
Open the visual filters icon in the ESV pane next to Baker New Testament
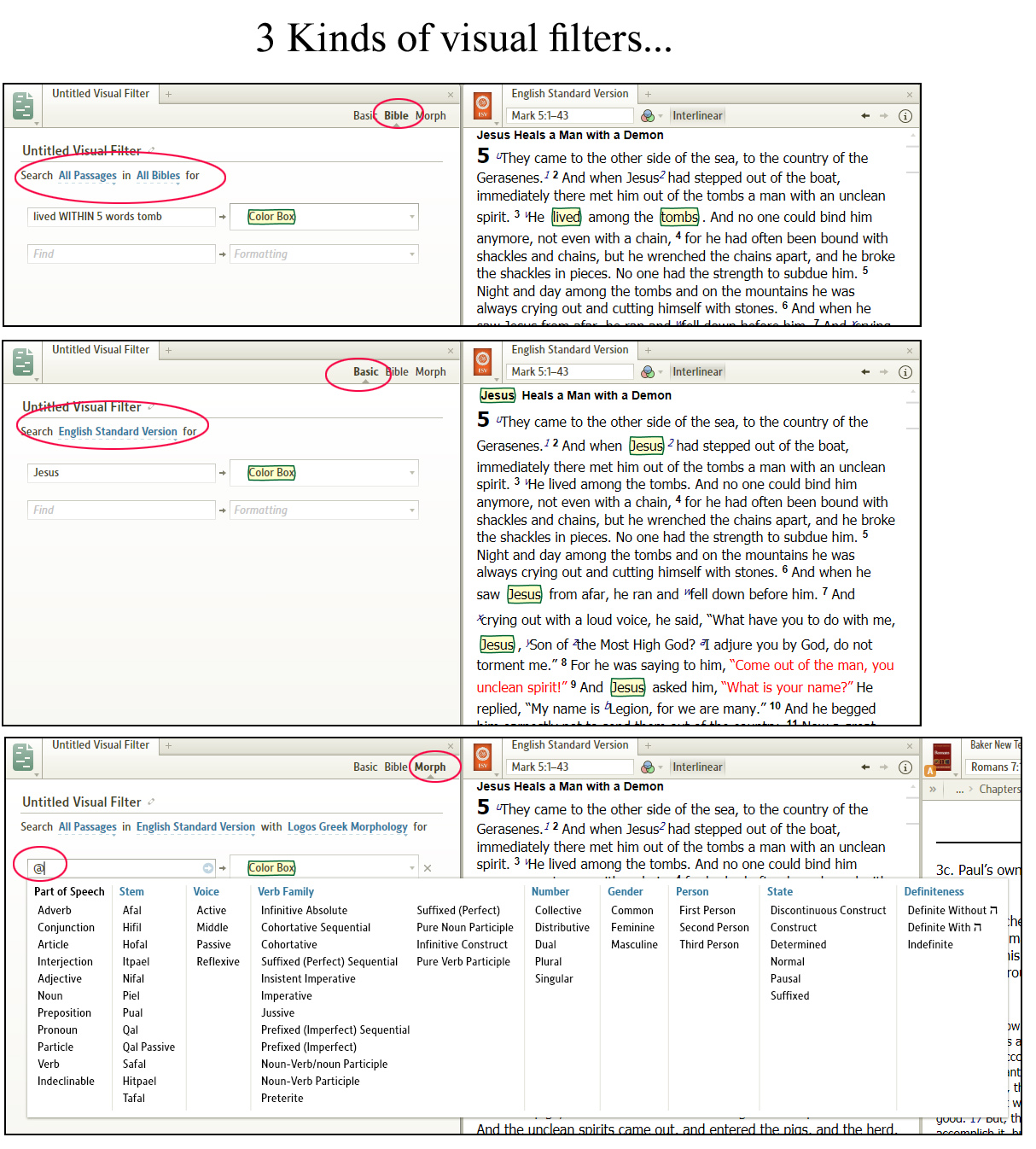coord(649,767)
